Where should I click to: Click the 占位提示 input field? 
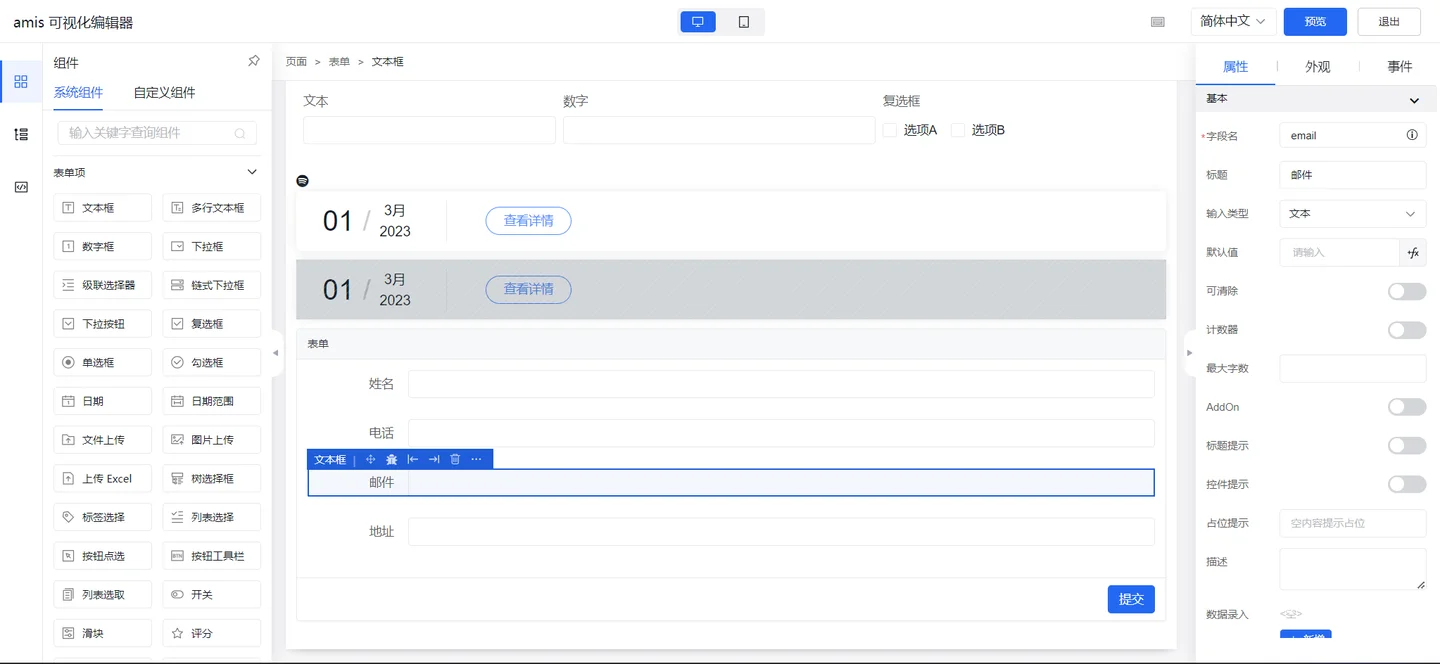tap(1353, 523)
